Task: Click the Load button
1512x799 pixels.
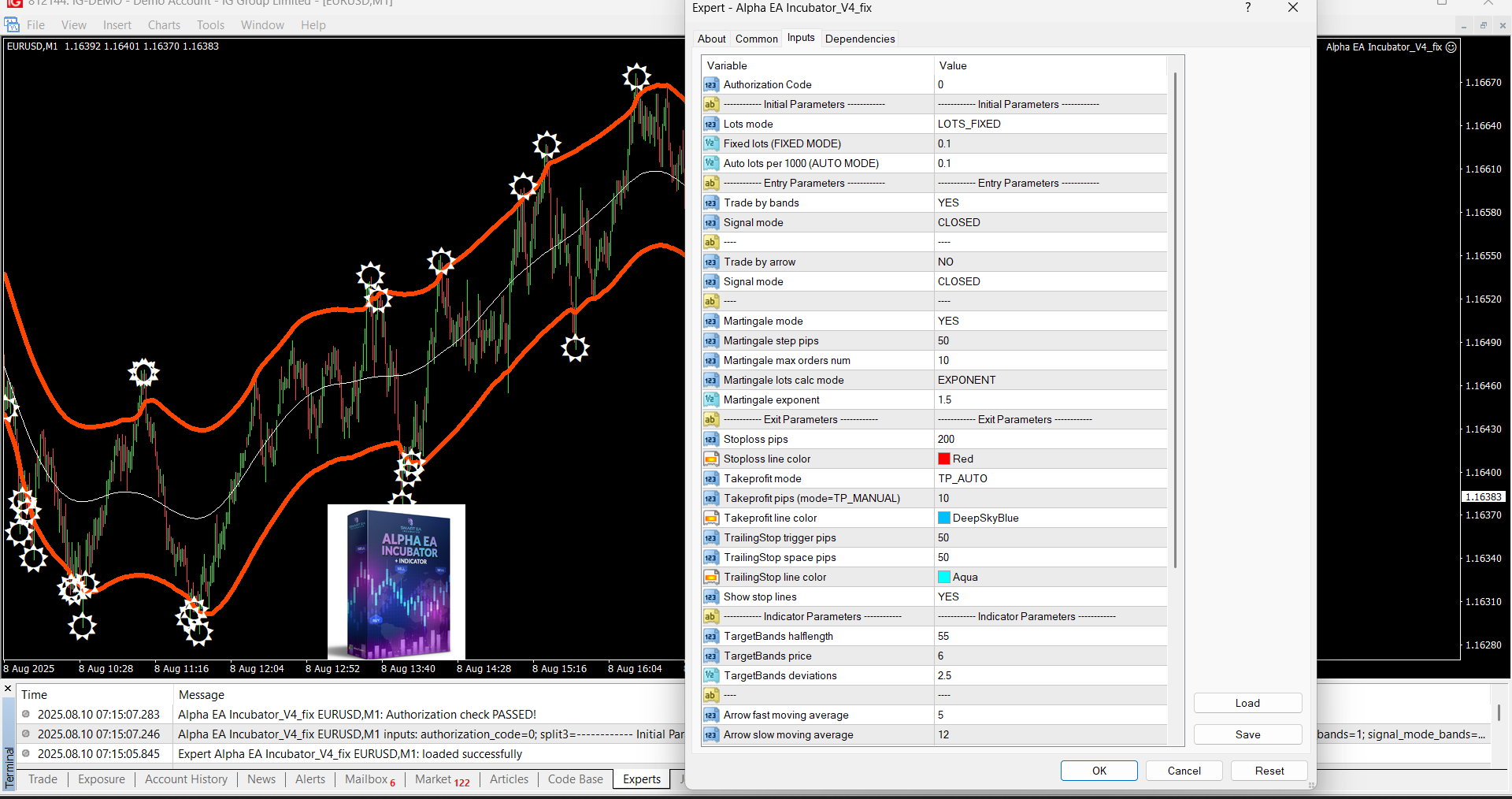Action: pos(1247,703)
